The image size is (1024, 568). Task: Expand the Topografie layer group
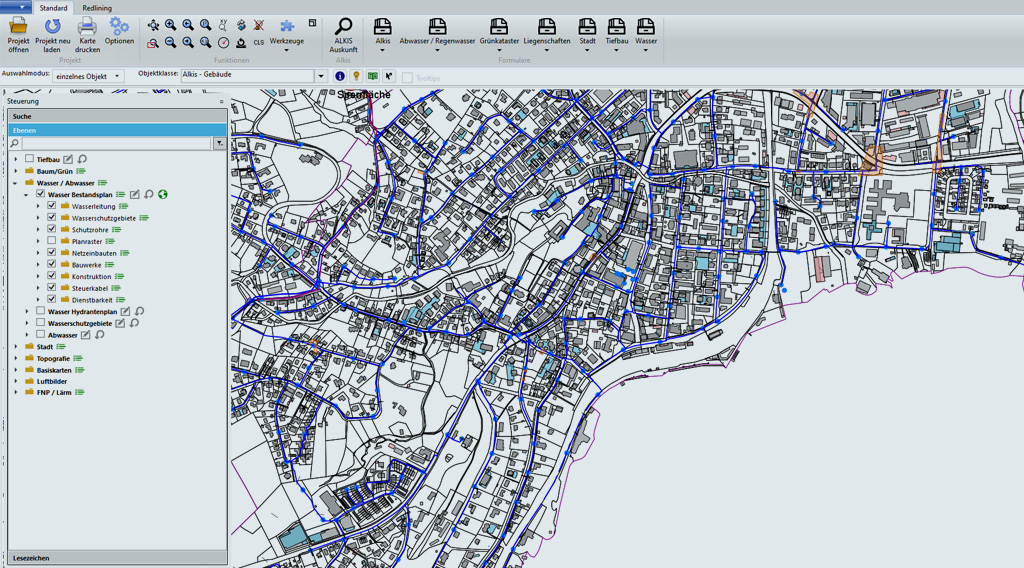click(x=16, y=358)
